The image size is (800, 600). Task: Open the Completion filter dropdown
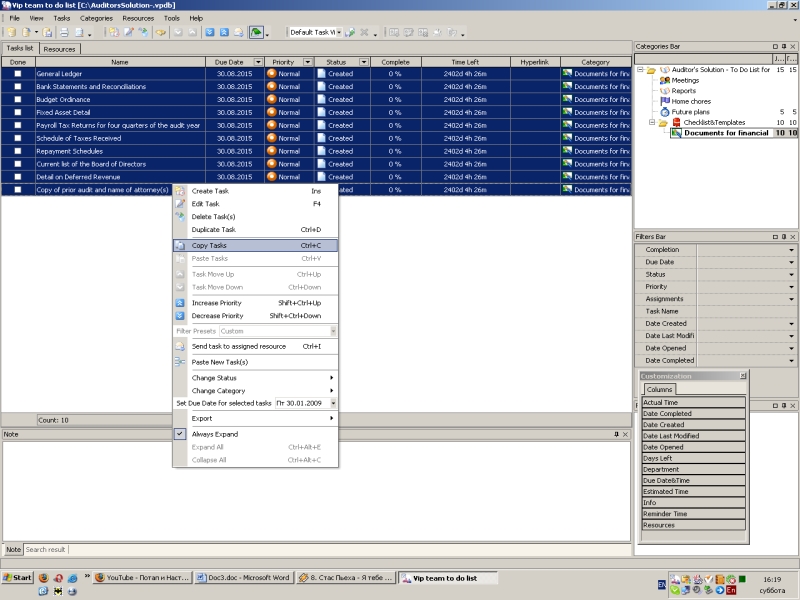pos(791,250)
